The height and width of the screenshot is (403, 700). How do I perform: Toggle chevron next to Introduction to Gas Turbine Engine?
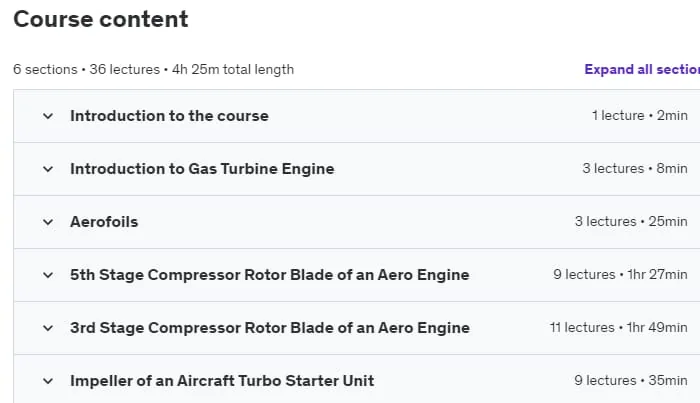(48, 169)
